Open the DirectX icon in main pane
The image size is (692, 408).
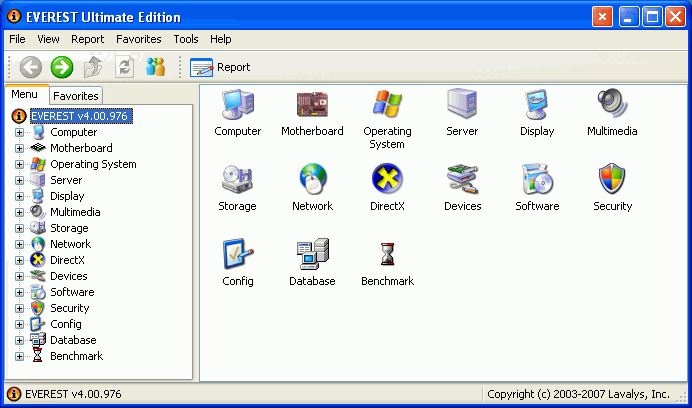pos(387,178)
